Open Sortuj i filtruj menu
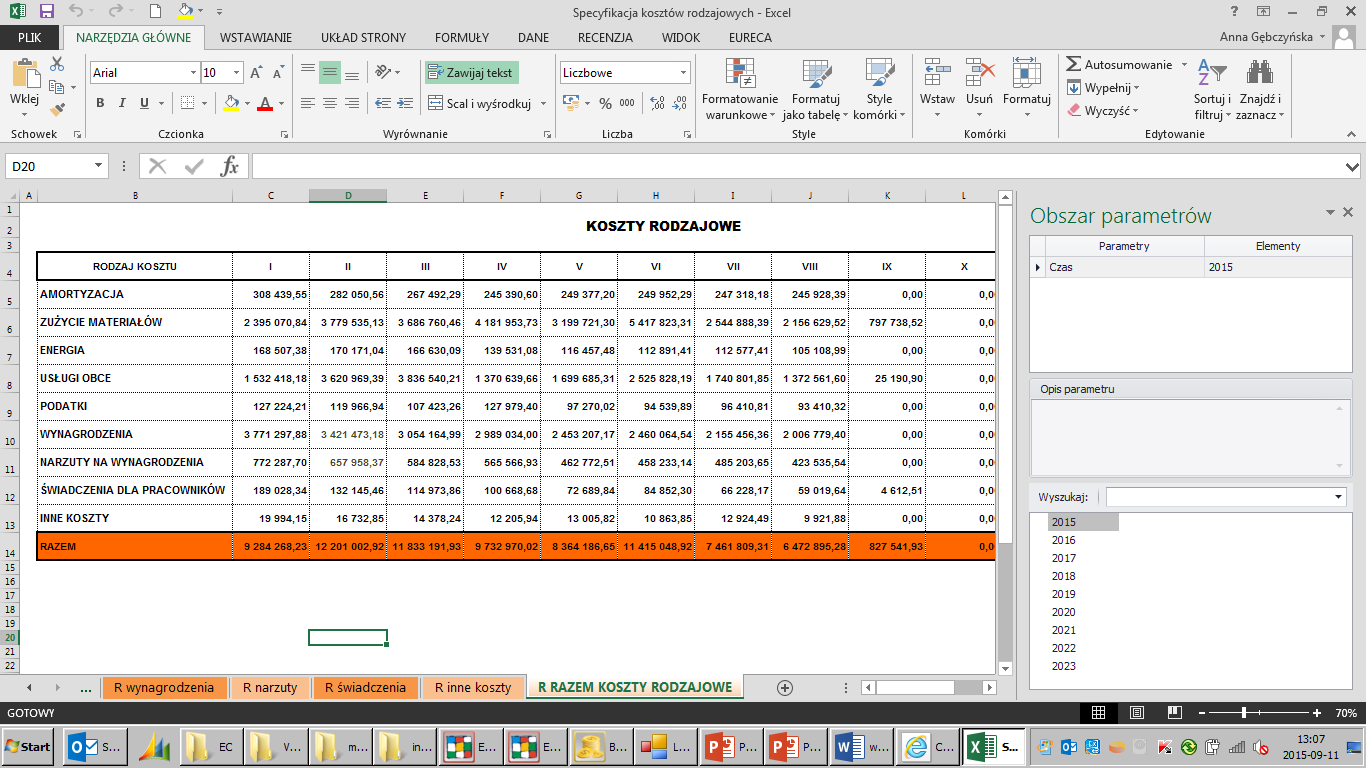This screenshot has width=1366, height=768. click(x=1212, y=88)
